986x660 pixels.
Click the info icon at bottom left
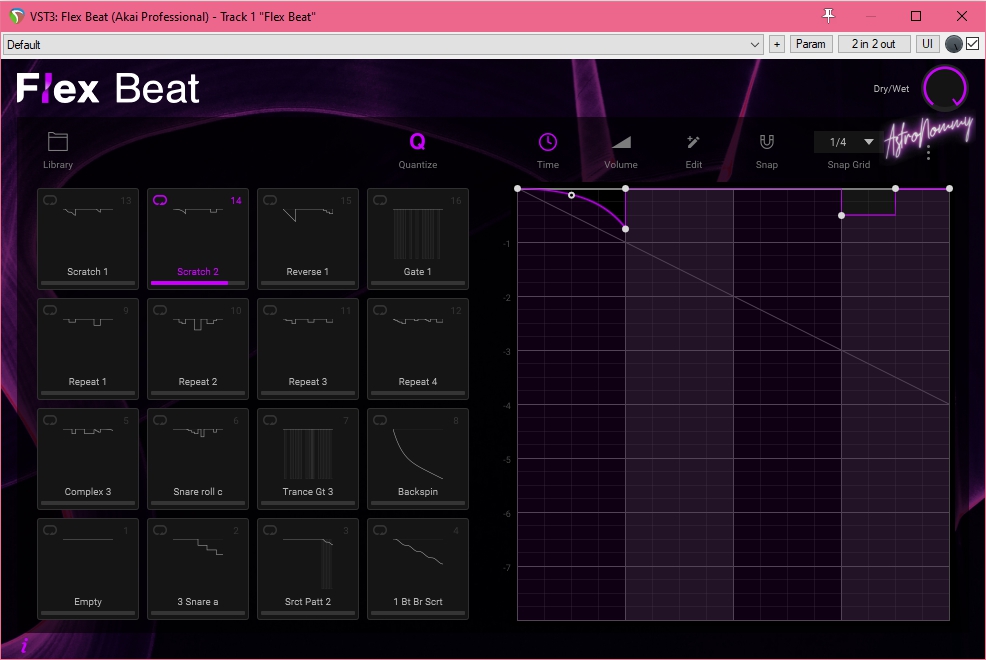[x=24, y=646]
